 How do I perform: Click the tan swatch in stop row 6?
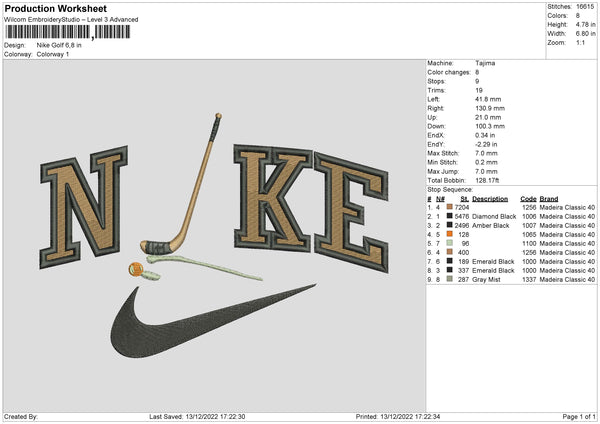(450, 252)
